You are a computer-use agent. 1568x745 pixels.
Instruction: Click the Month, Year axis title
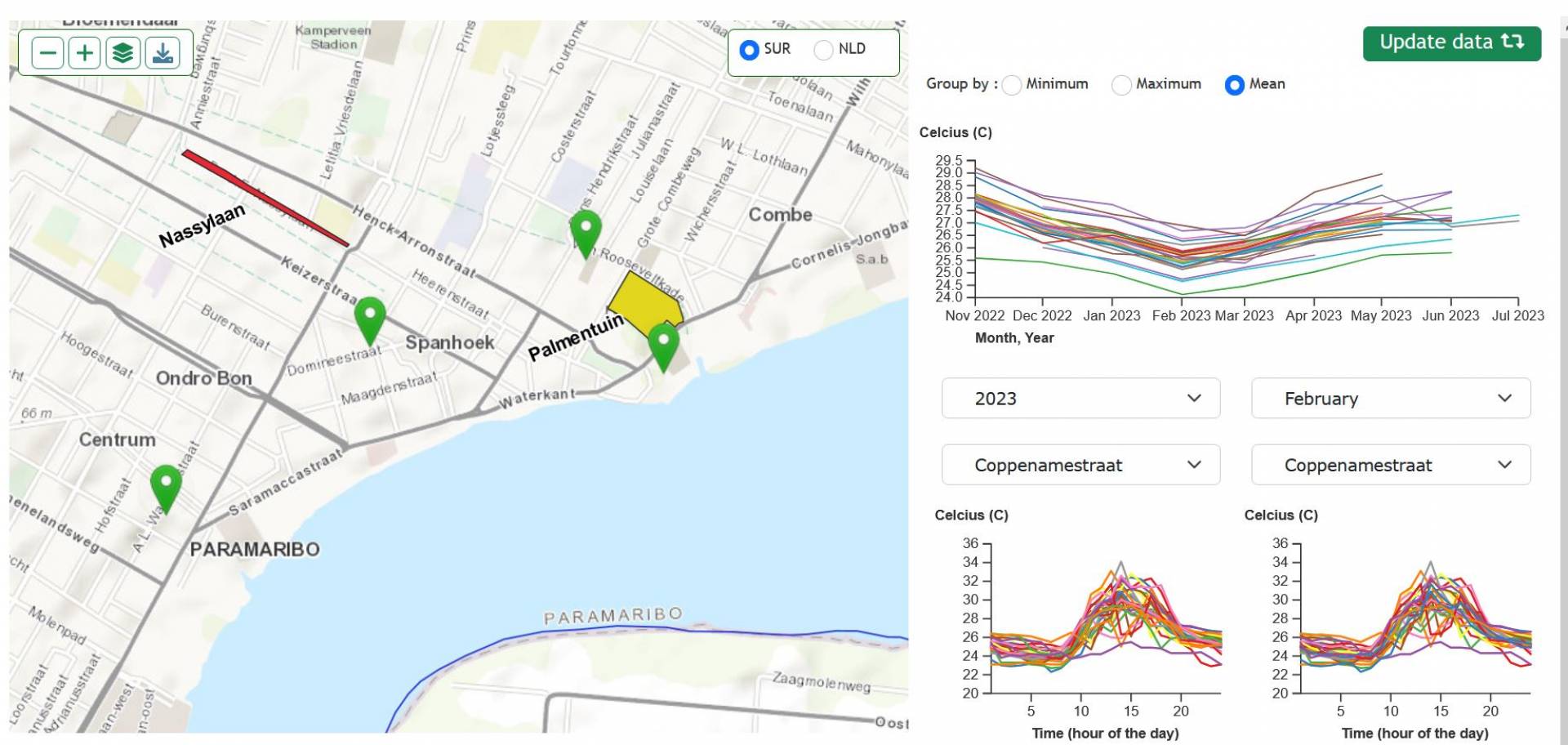click(x=1014, y=337)
